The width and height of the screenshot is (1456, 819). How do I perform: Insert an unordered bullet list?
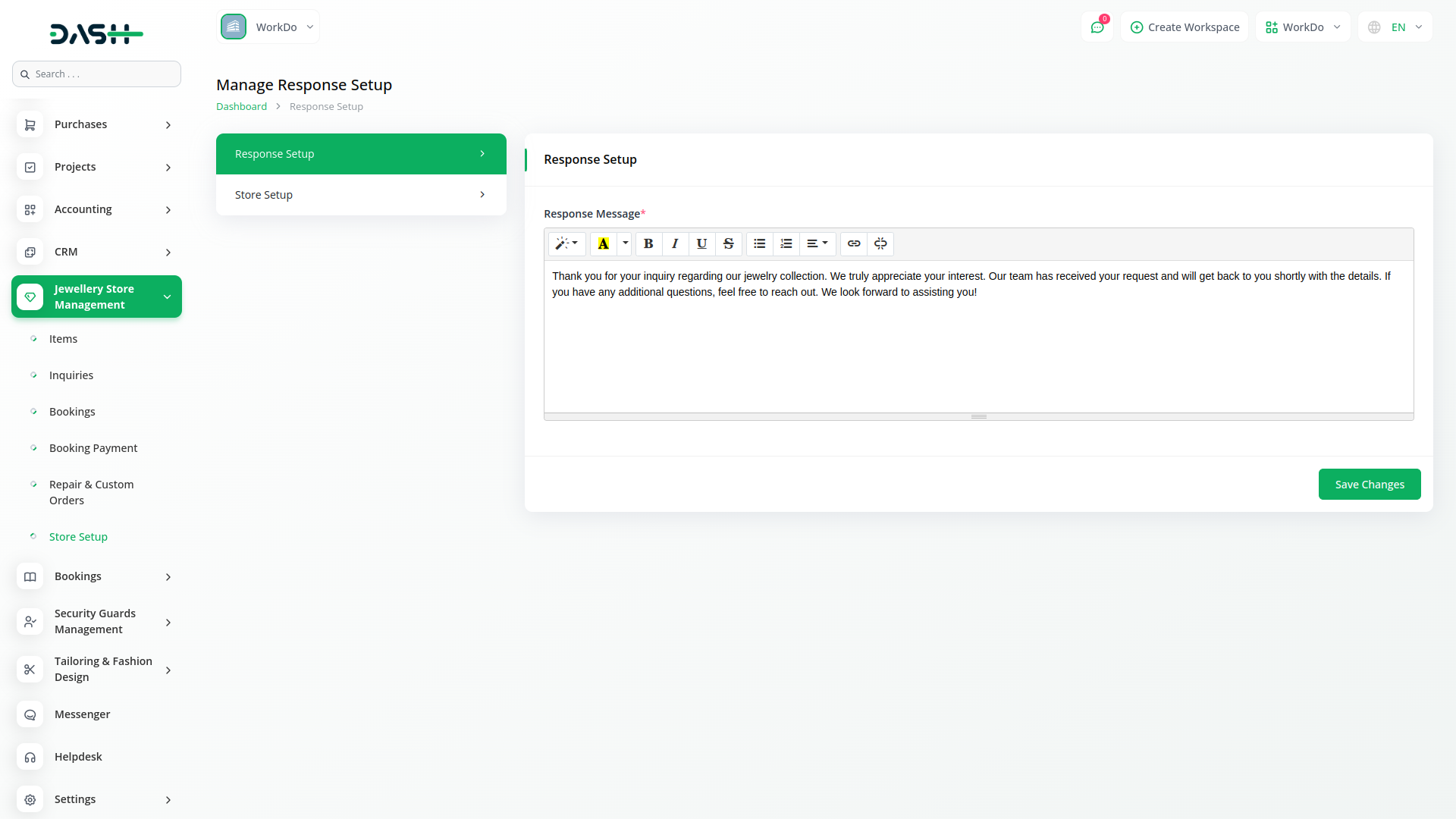pyautogui.click(x=759, y=243)
